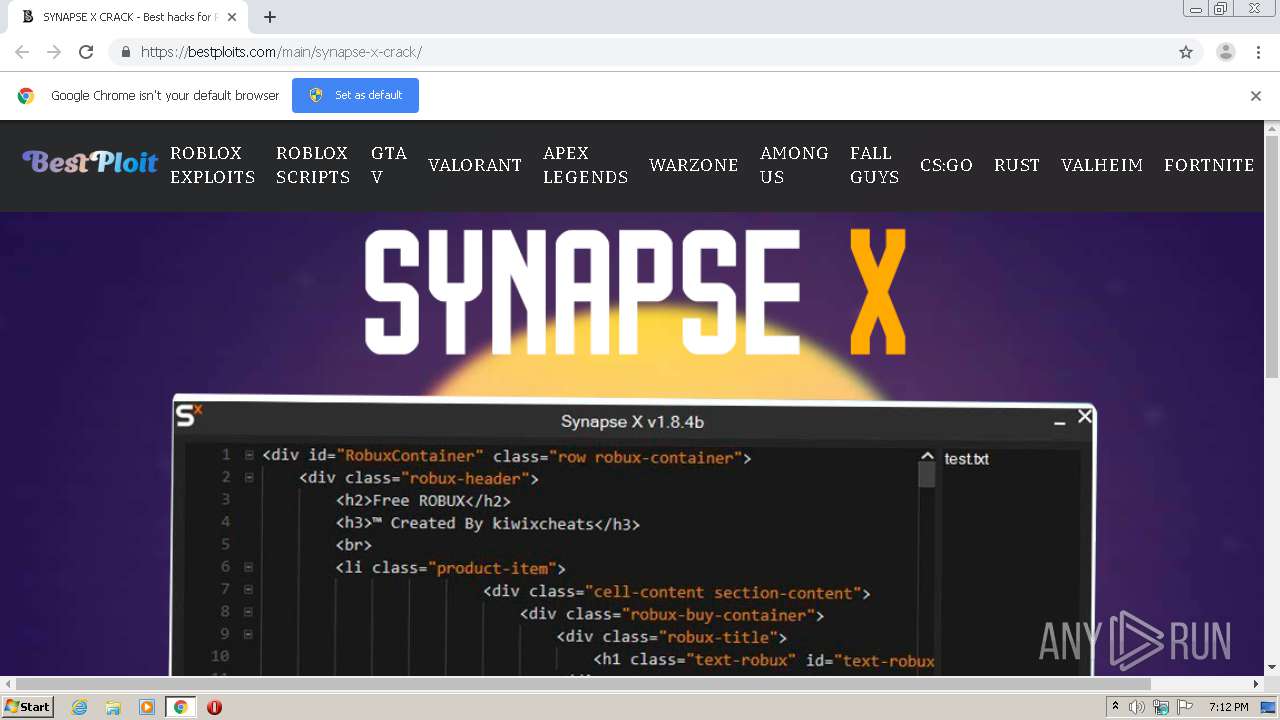The height and width of the screenshot is (720, 1280).
Task: Switch to Chrome taskbar button
Action: click(x=180, y=707)
